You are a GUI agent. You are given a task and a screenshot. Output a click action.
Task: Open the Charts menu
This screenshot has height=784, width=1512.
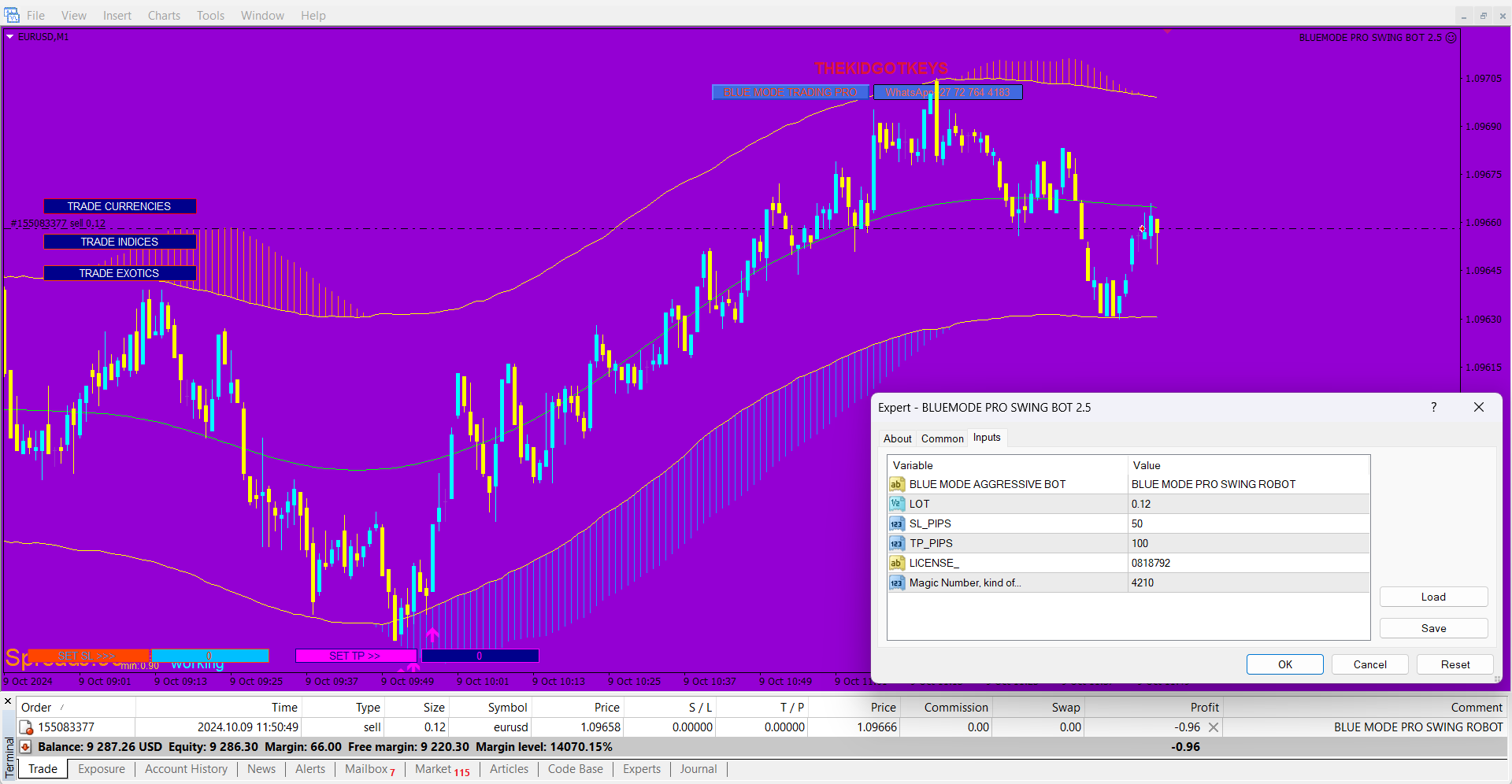pos(164,15)
